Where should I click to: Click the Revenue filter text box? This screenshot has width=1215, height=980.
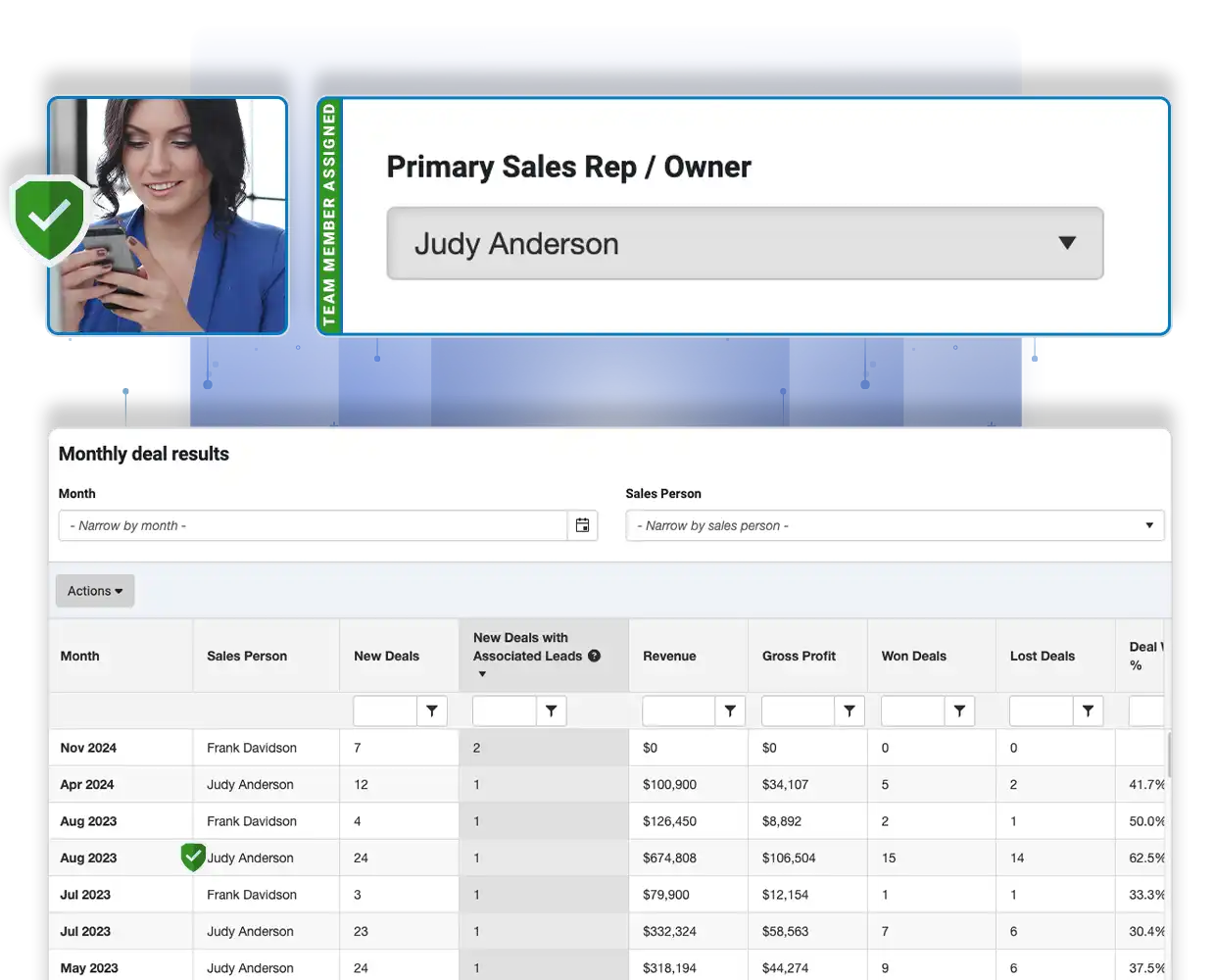(x=678, y=711)
